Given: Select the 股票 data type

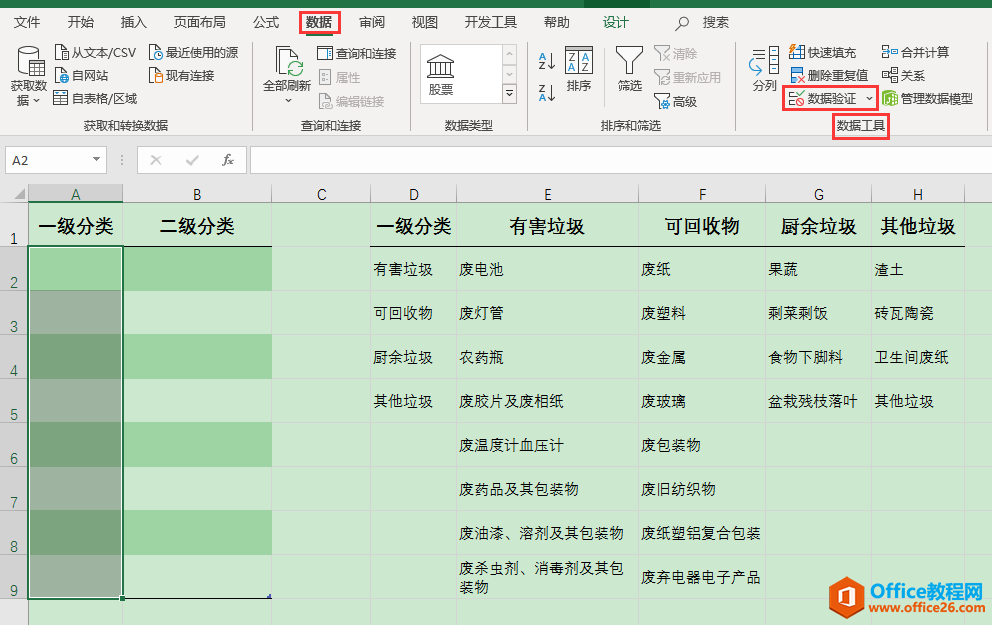Looking at the screenshot, I should (x=440, y=74).
